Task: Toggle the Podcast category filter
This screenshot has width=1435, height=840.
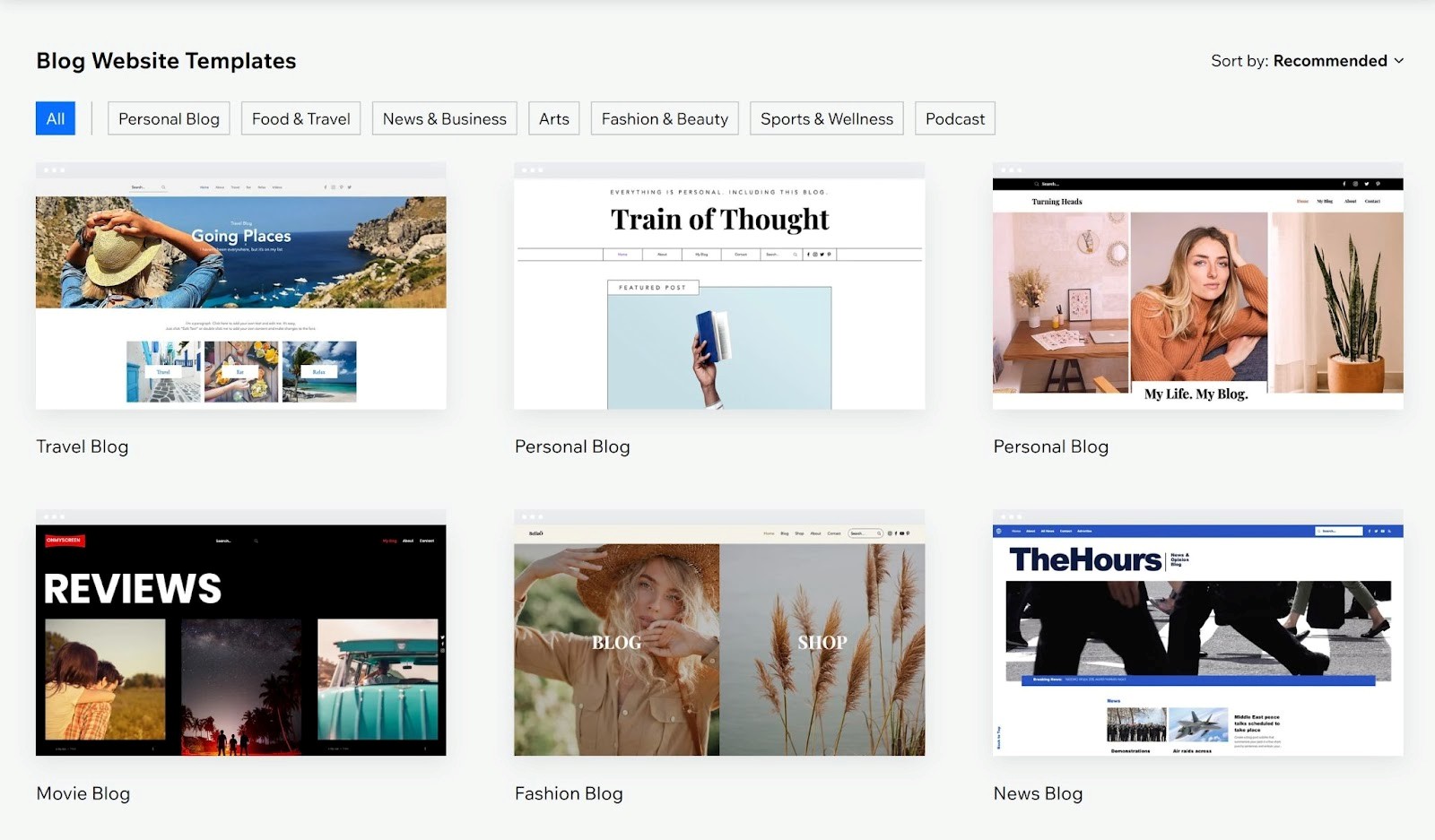Action: (x=954, y=117)
